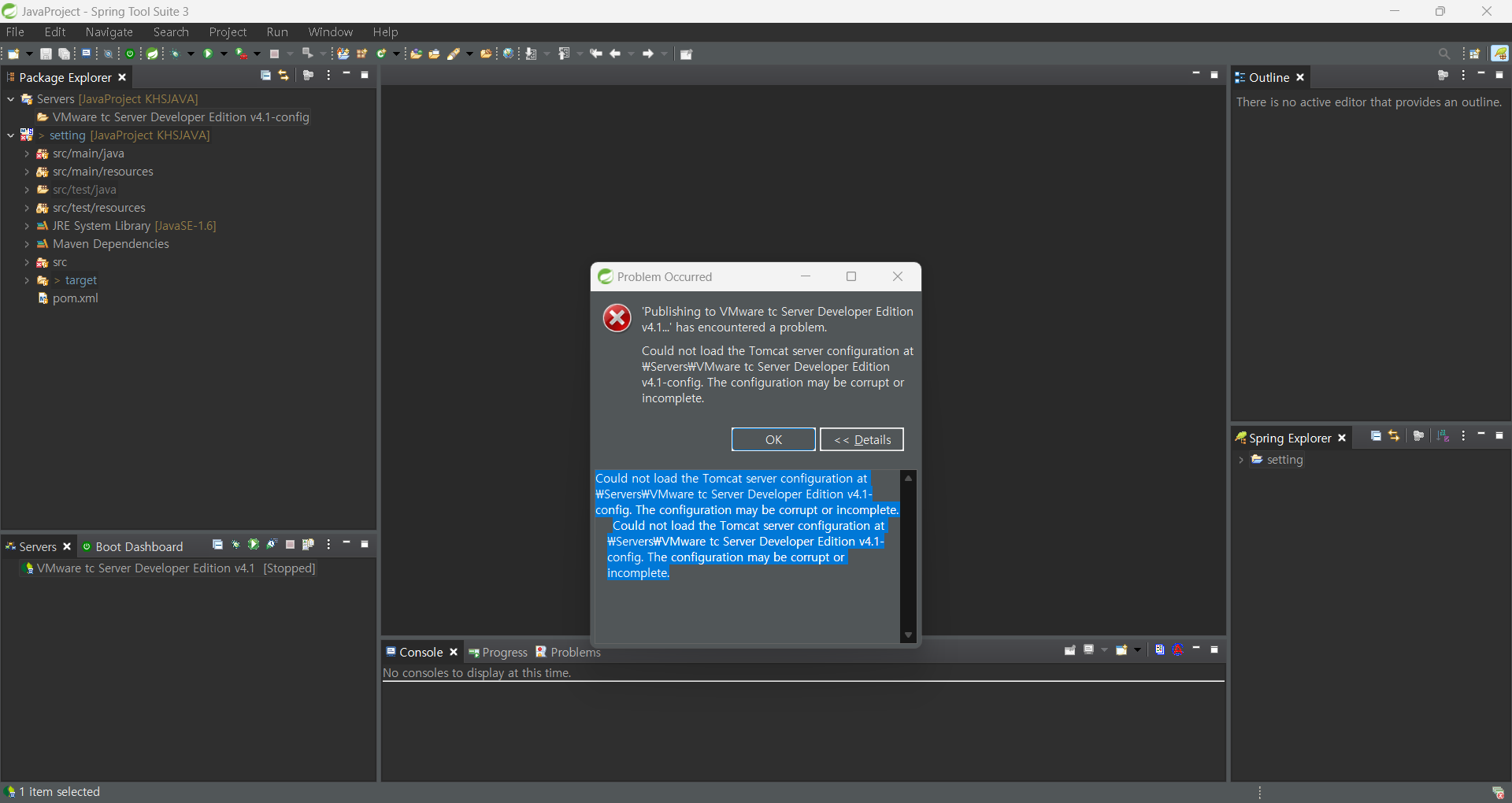Open the Project menu
This screenshot has height=803, width=1512.
[228, 32]
